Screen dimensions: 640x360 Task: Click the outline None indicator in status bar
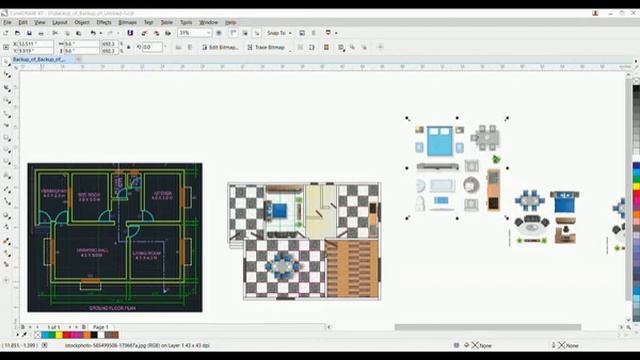pyautogui.click(x=568, y=345)
